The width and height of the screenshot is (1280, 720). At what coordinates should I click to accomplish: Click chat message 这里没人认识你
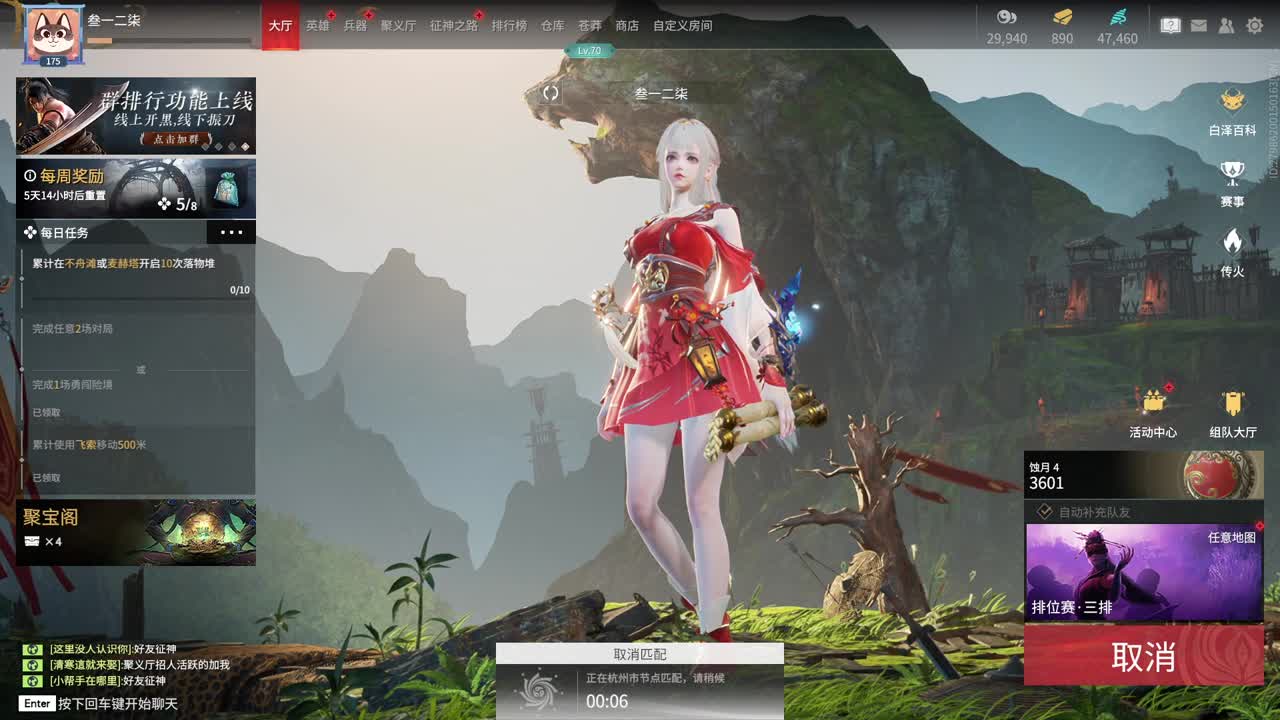(112, 649)
